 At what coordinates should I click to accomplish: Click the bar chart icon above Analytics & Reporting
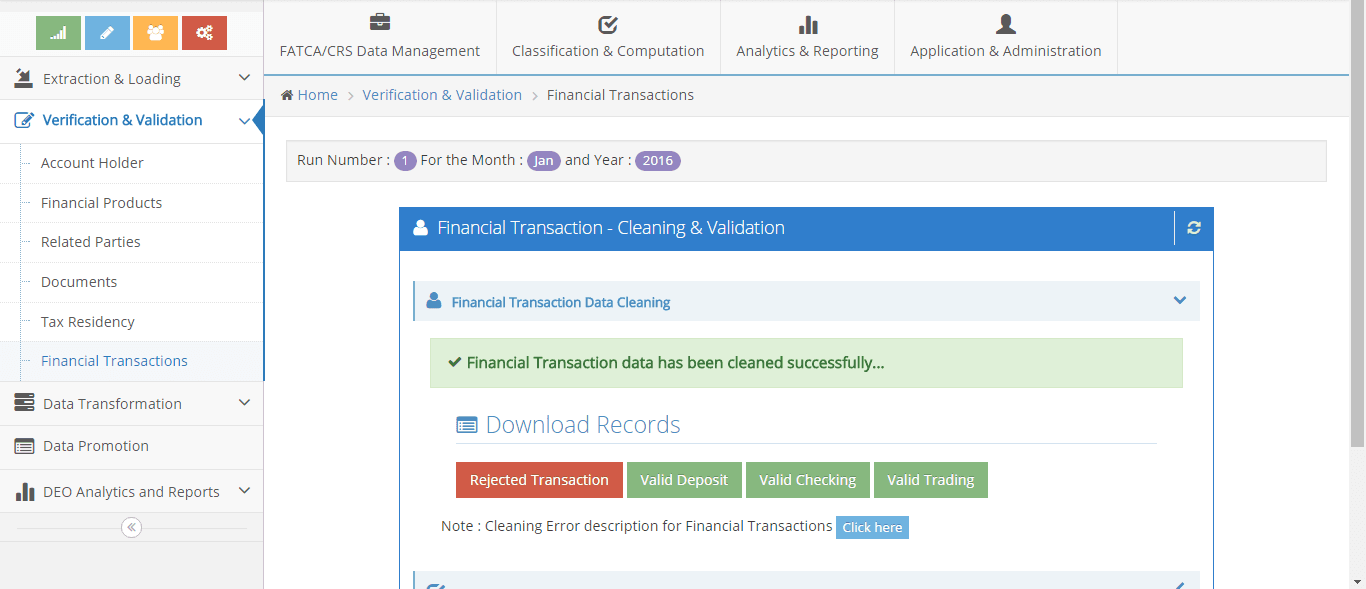808,24
